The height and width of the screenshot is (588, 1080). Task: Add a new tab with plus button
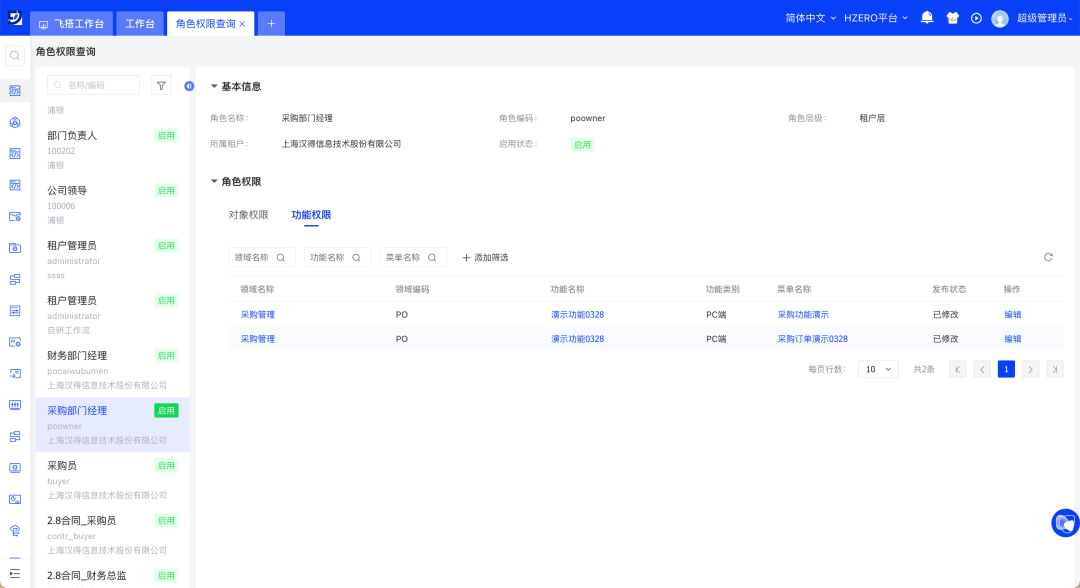271,24
